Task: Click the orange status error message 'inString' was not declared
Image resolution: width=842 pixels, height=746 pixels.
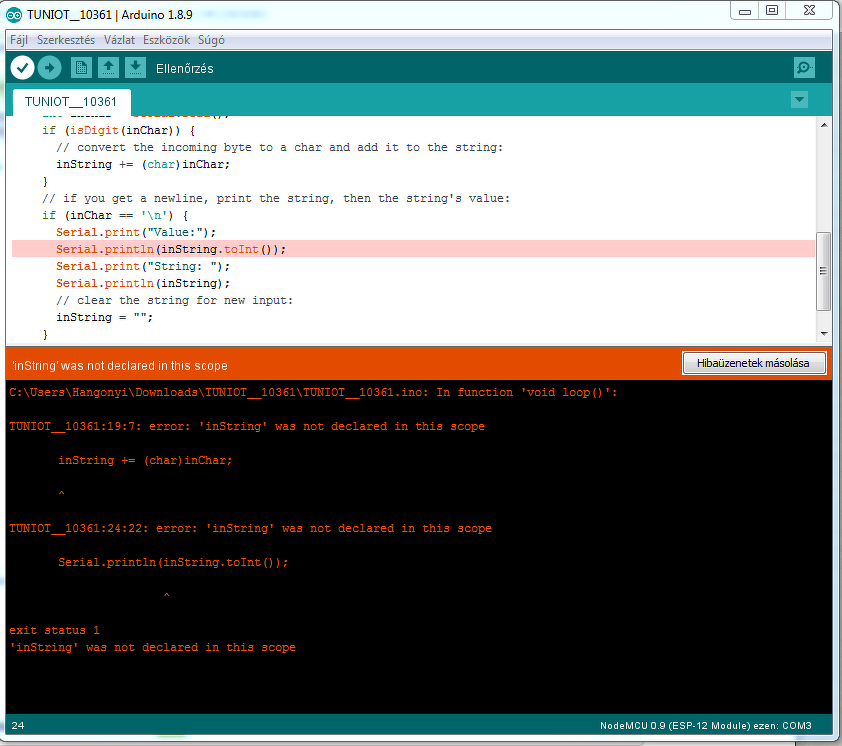Action: pos(120,366)
